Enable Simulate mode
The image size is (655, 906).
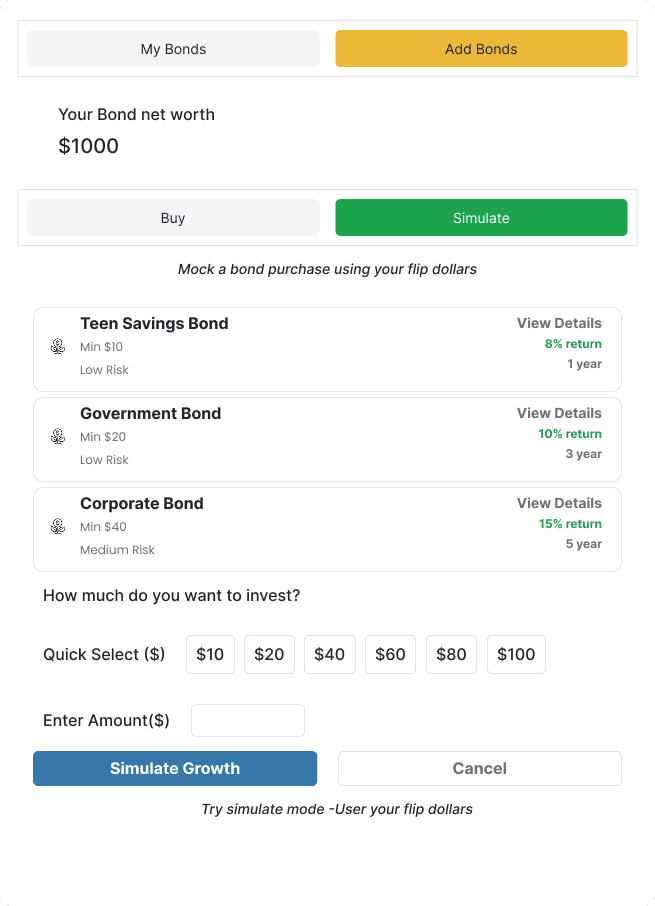(481, 218)
